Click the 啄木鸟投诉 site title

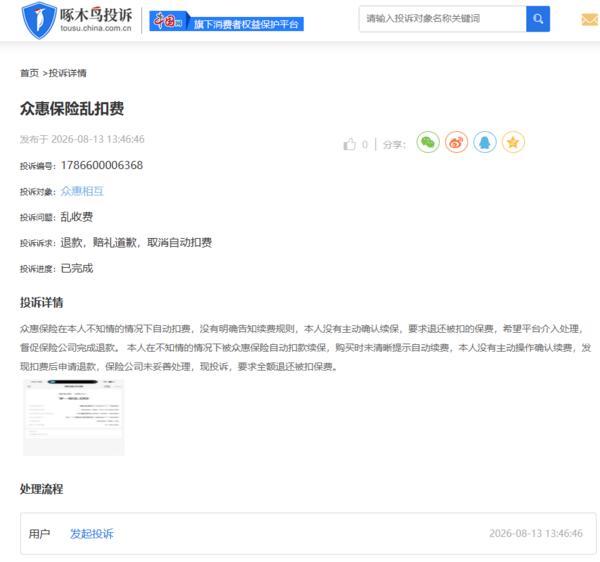(96, 15)
